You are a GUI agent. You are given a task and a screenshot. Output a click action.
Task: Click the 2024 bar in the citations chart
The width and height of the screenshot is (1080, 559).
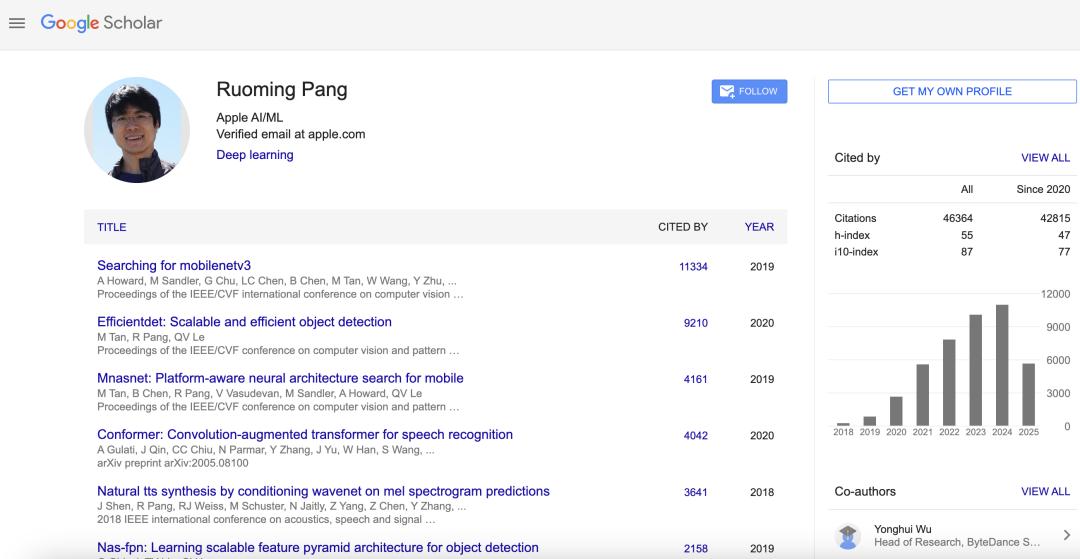click(x=1002, y=365)
